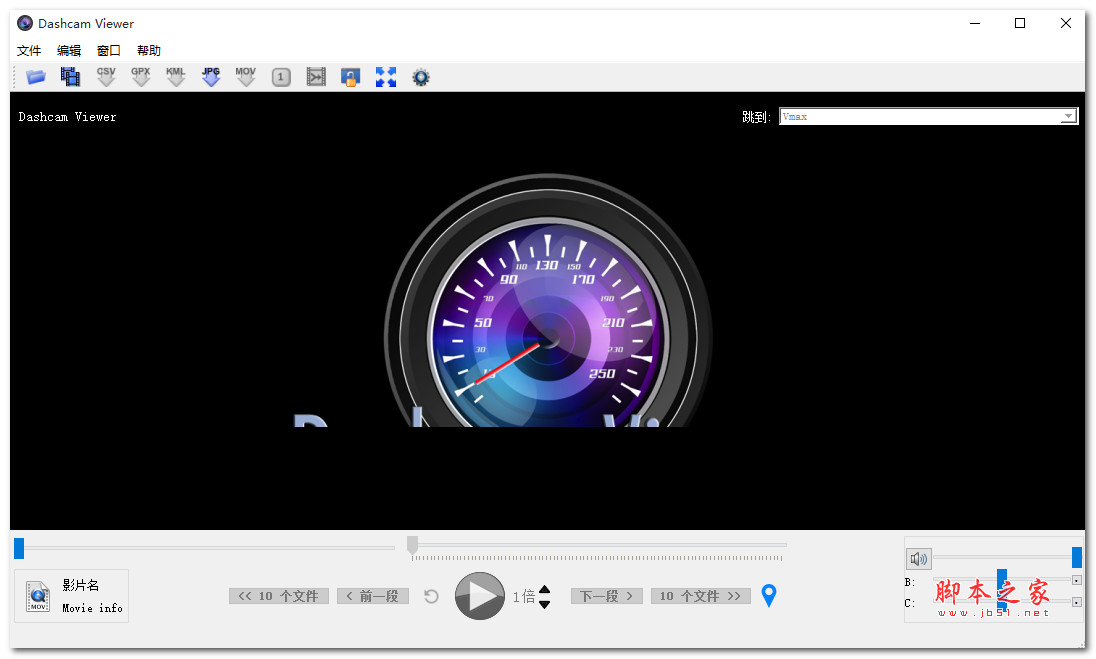Export frame as JPG
This screenshot has height=659, width=1096.
pyautogui.click(x=210, y=76)
